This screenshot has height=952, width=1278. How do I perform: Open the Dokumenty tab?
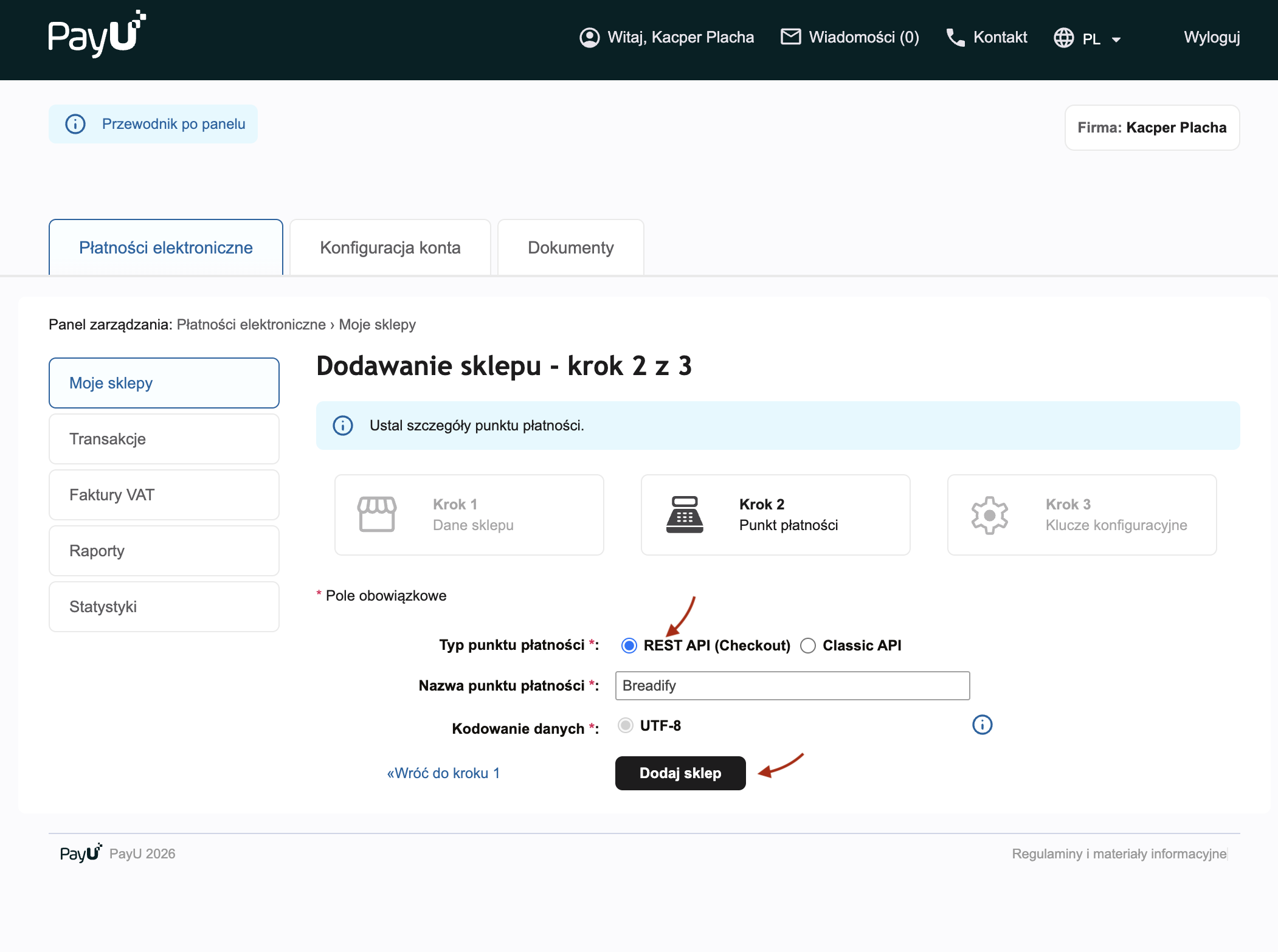[570, 247]
